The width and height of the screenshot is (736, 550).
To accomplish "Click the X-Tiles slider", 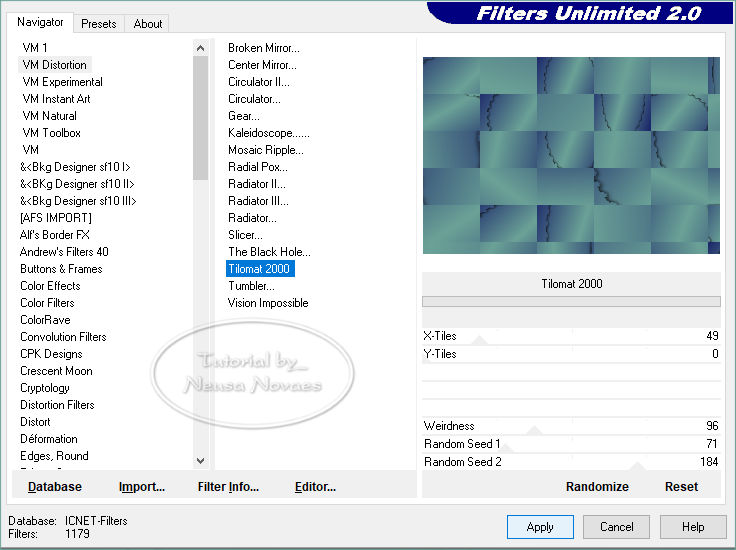I will pyautogui.click(x=571, y=336).
